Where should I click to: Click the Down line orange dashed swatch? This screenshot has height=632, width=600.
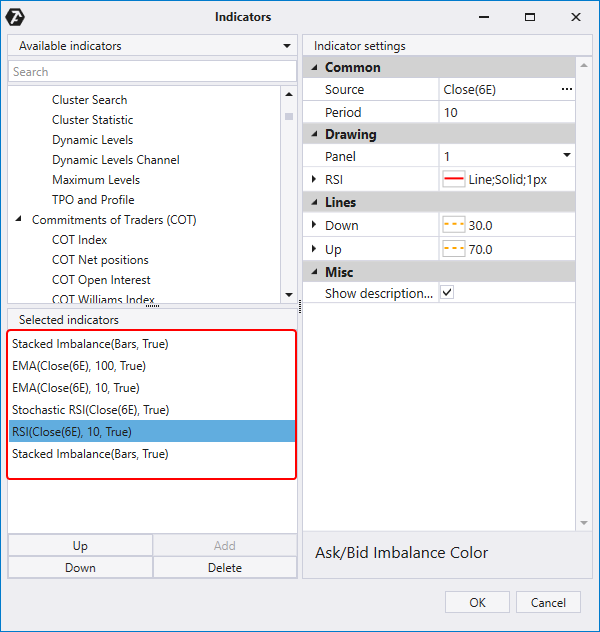pos(453,226)
